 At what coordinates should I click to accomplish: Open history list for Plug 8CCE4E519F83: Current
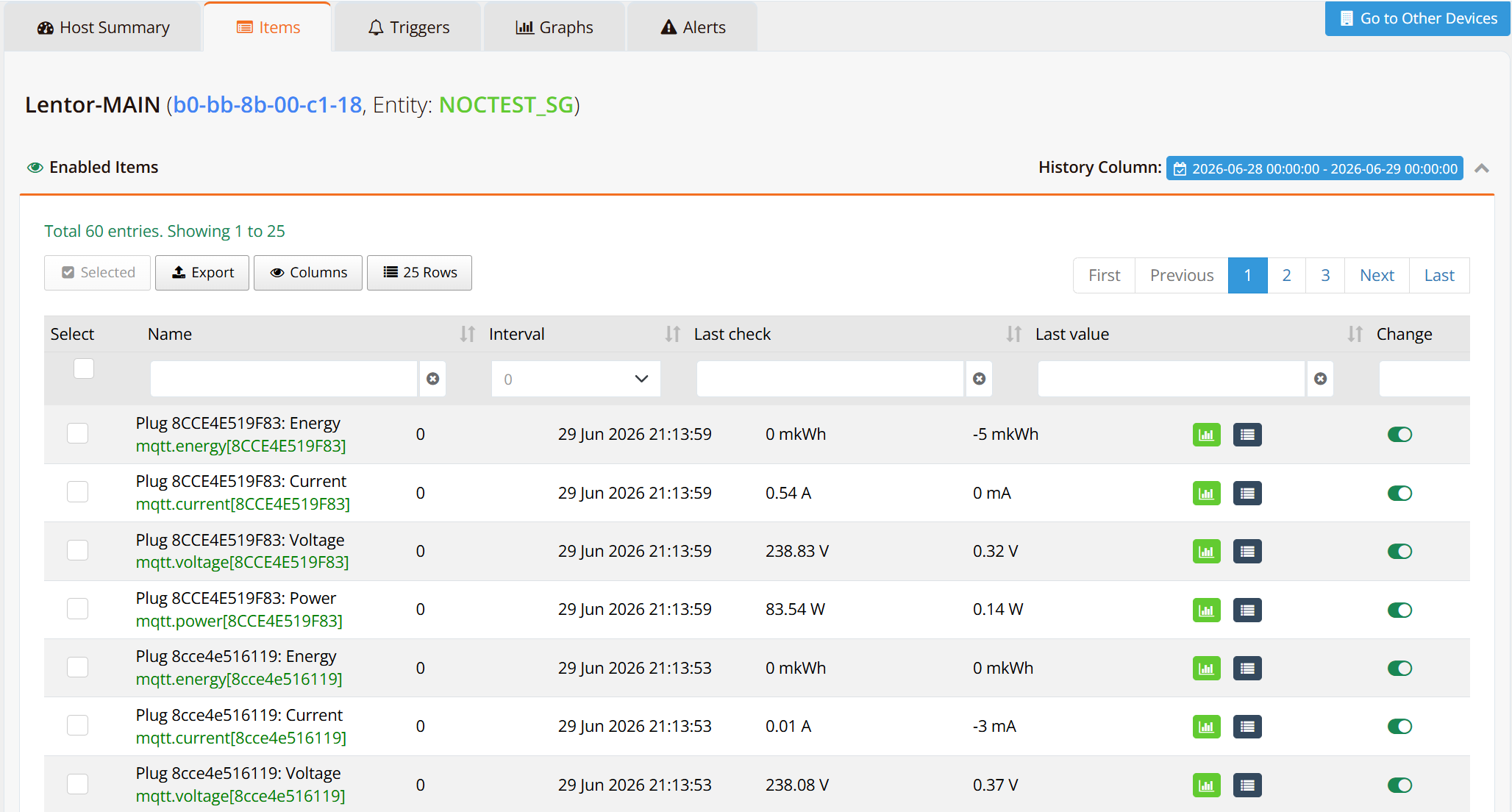[x=1247, y=493]
